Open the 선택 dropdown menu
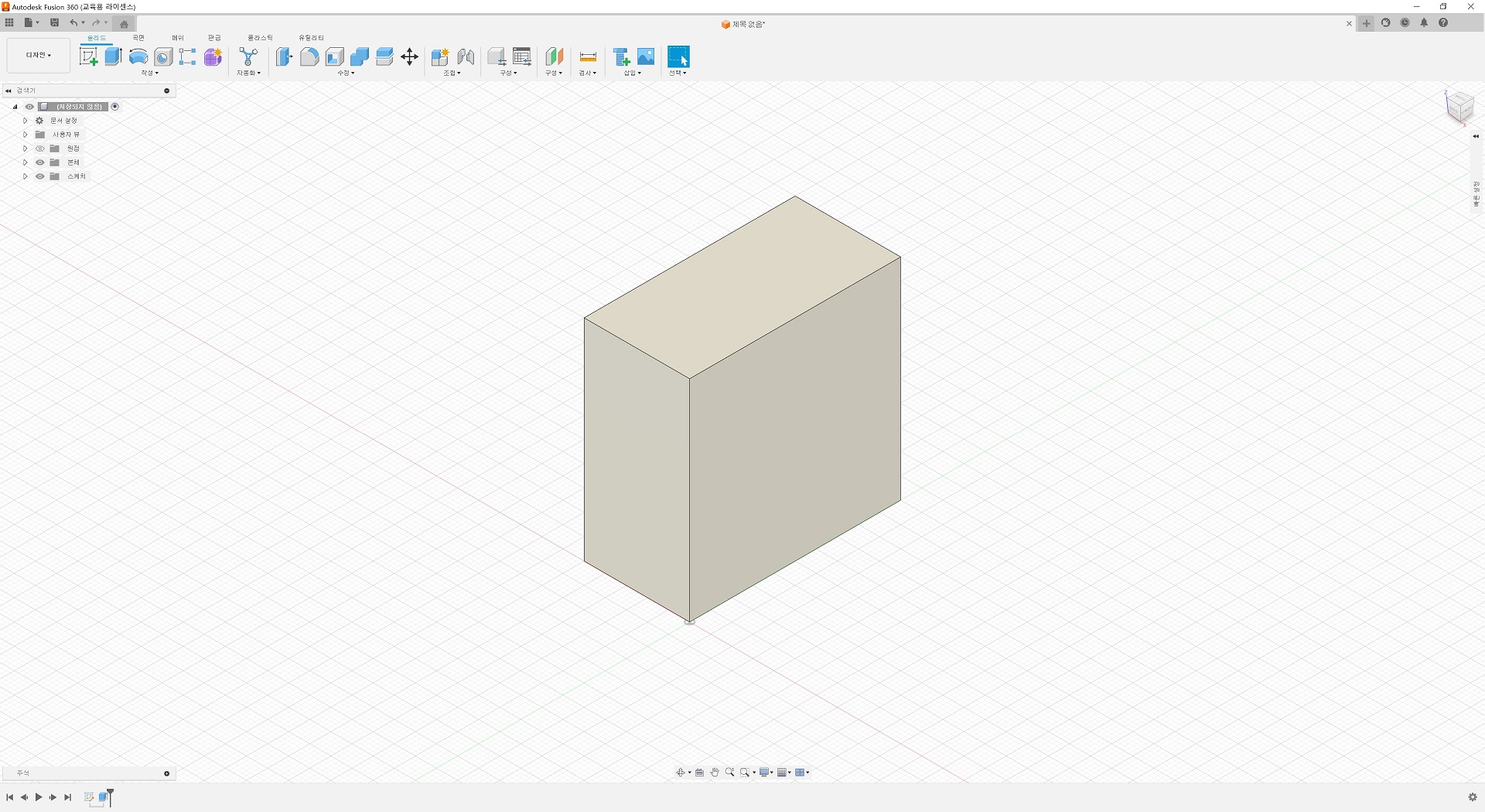Viewport: 1485px width, 812px height. click(x=678, y=73)
